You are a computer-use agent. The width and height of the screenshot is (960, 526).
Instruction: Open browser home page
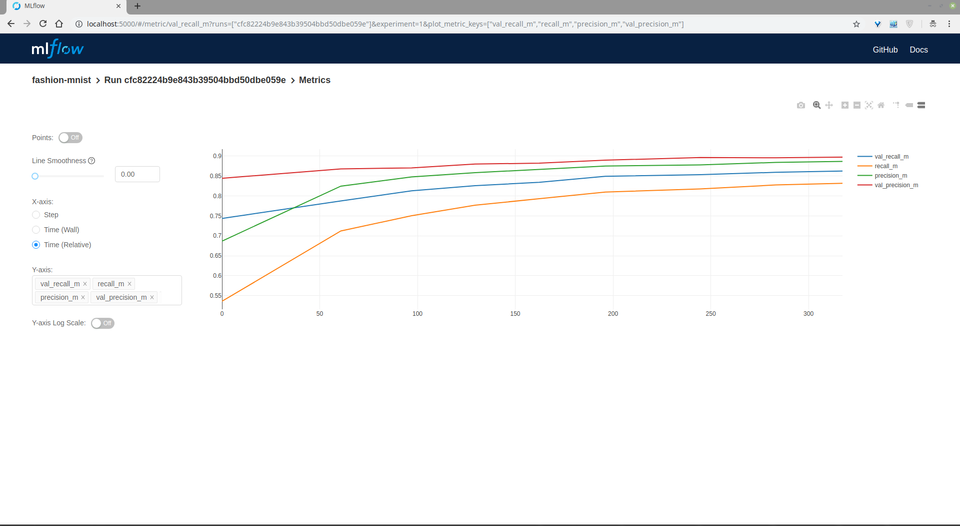click(59, 24)
